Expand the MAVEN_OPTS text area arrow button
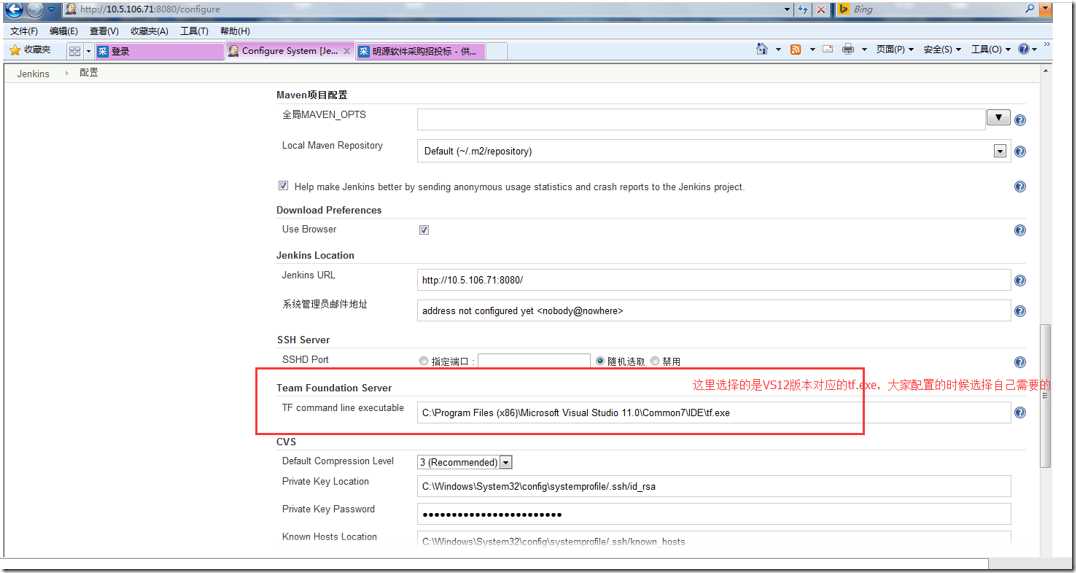1076x573 pixels. [x=998, y=117]
